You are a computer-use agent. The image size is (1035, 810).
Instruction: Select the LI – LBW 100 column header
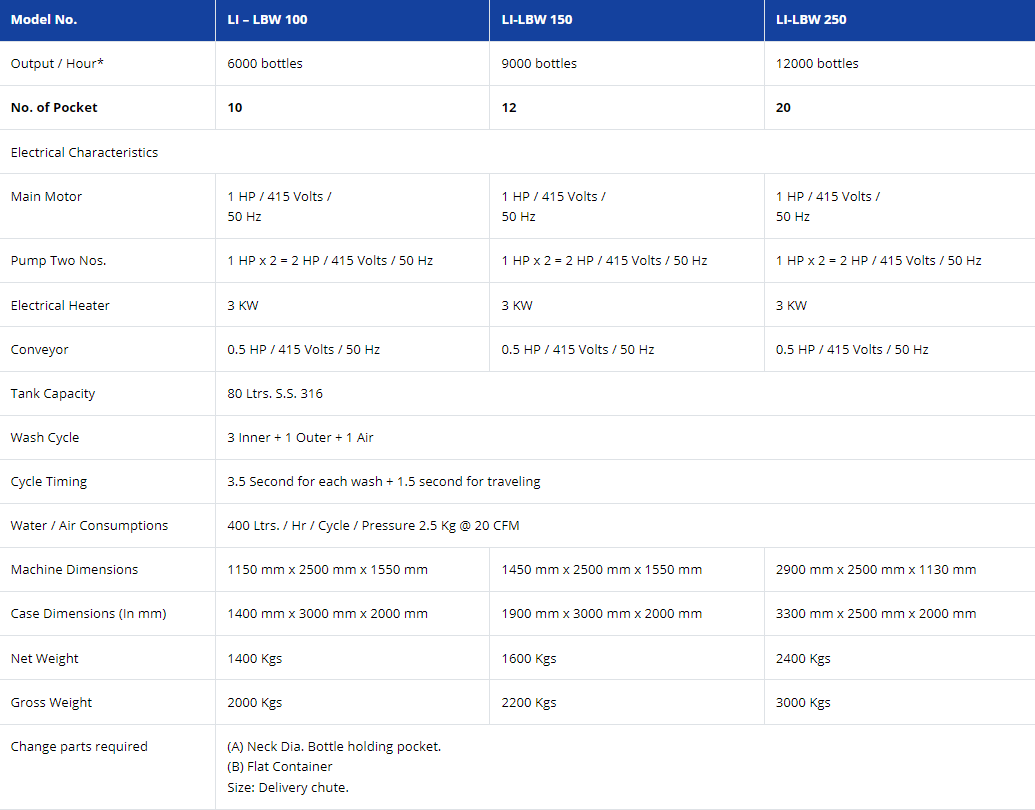click(x=267, y=20)
